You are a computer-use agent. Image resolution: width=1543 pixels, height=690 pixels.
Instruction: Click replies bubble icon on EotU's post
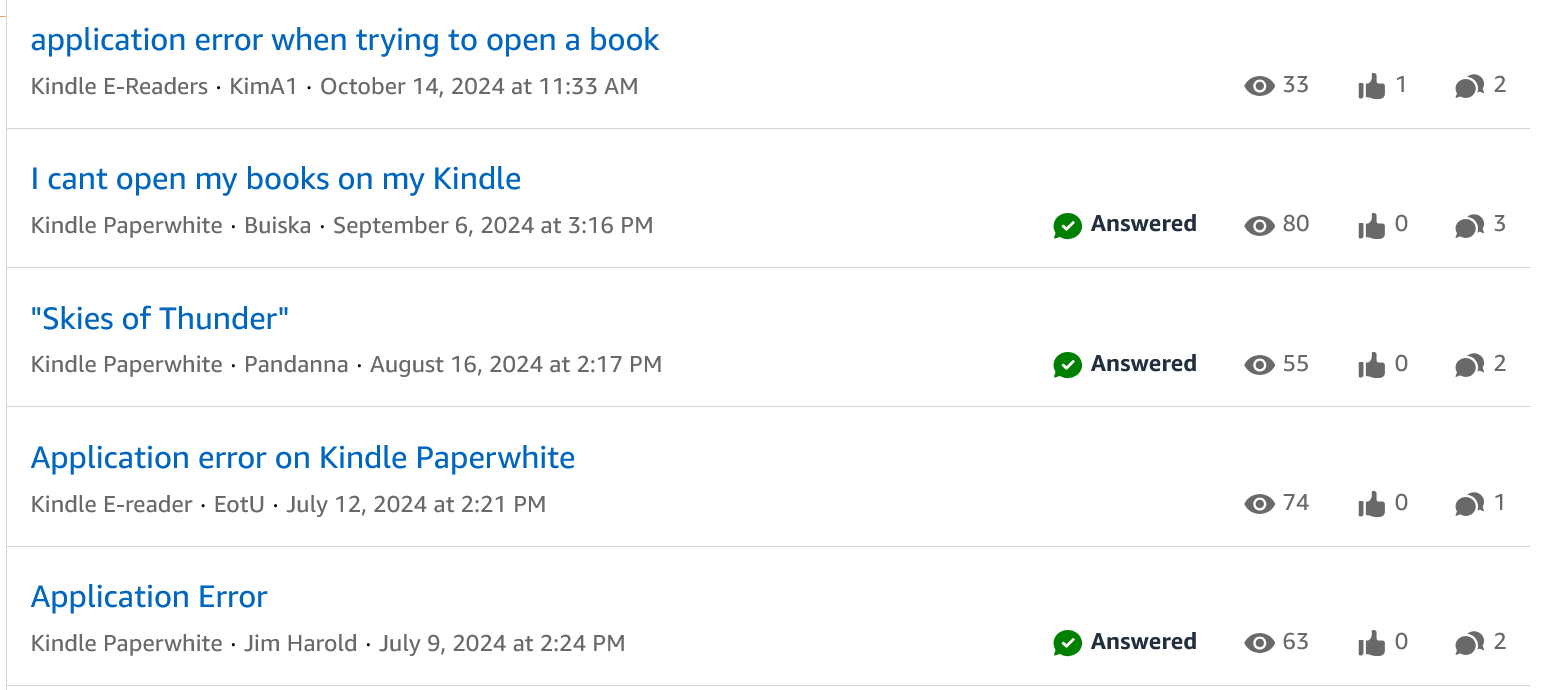1468,504
